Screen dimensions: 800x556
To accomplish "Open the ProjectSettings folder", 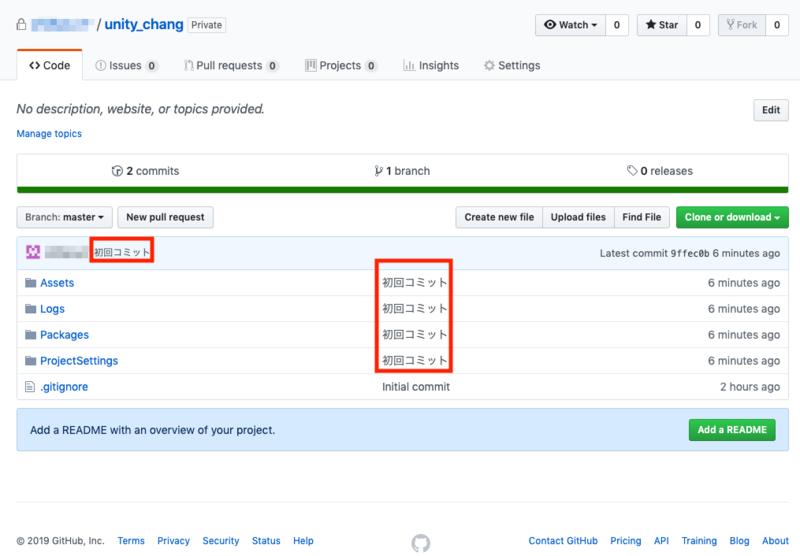I will pyautogui.click(x=79, y=361).
